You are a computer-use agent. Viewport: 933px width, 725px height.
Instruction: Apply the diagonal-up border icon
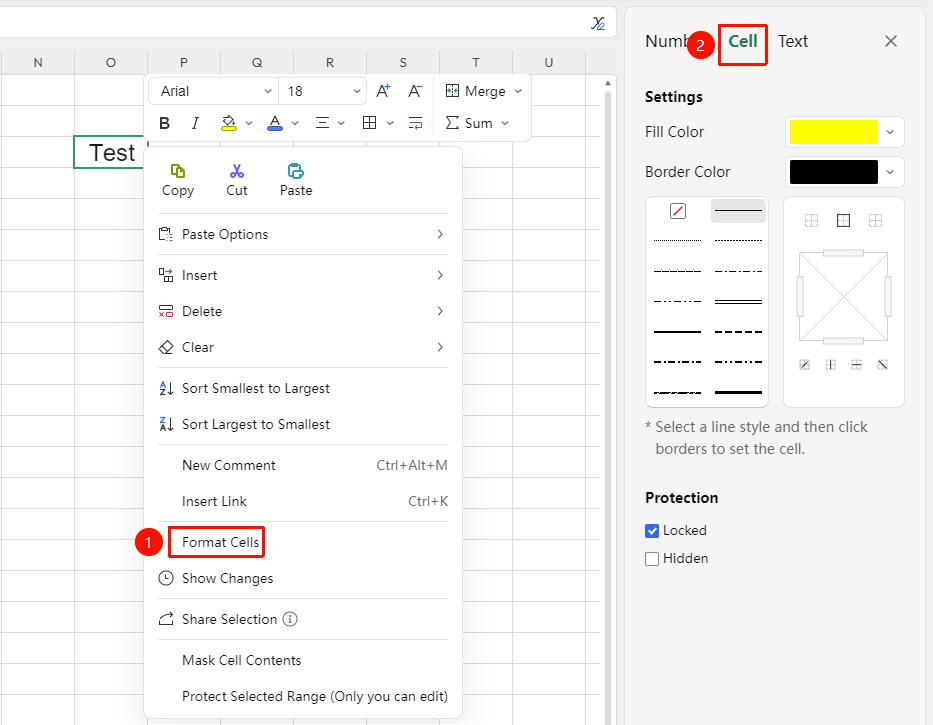click(804, 365)
